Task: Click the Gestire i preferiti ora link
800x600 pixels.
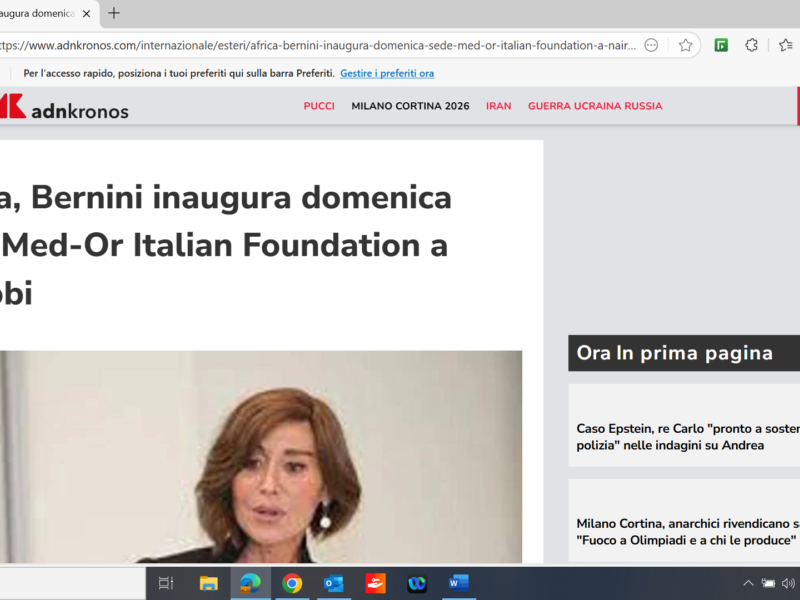Action: pyautogui.click(x=387, y=73)
